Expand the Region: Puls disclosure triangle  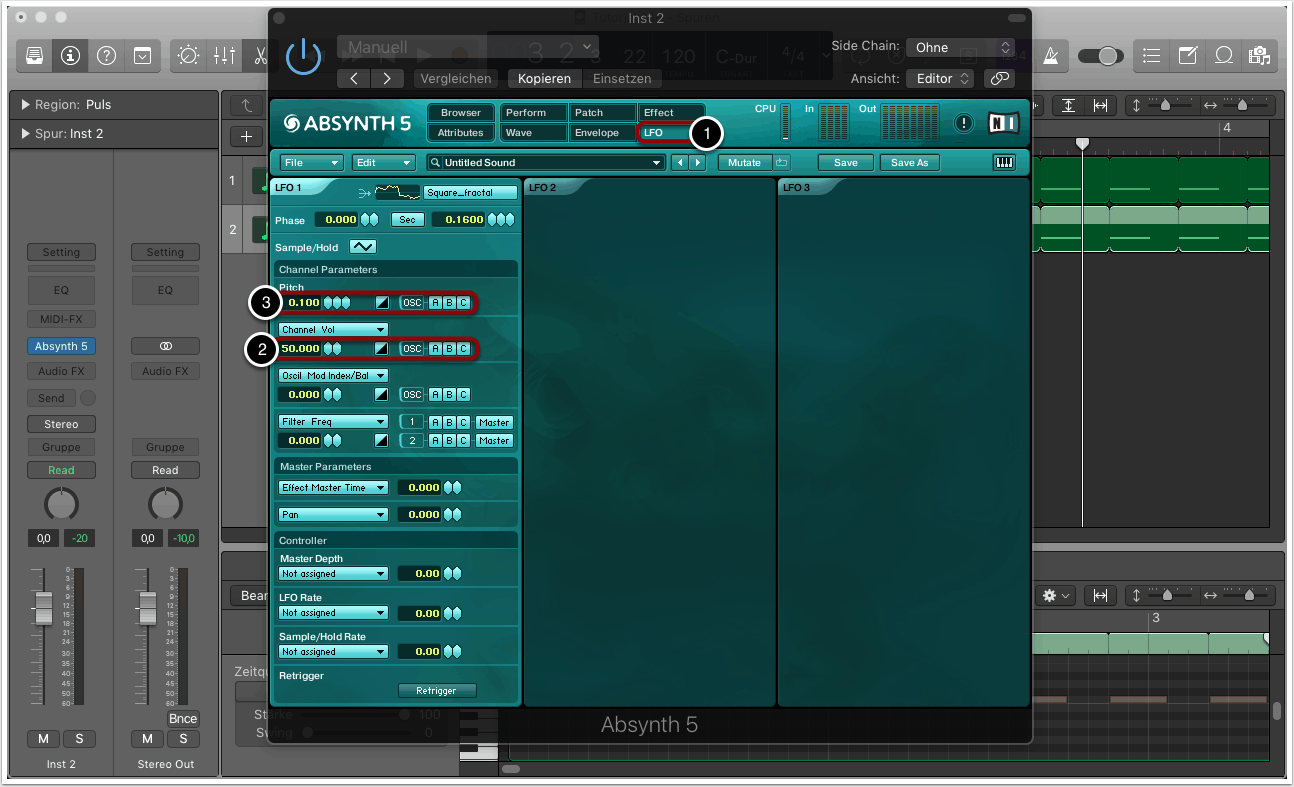click(x=25, y=105)
